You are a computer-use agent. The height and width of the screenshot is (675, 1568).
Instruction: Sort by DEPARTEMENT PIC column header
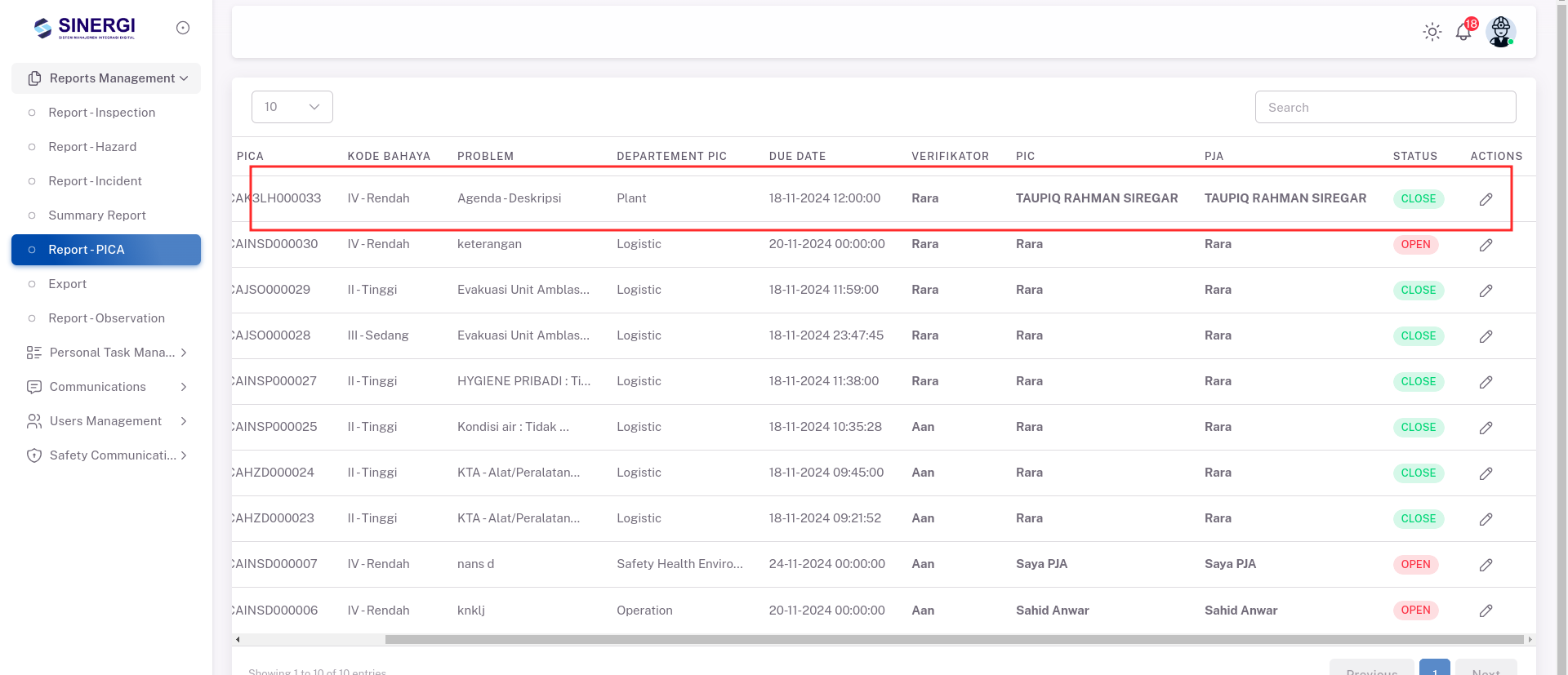tap(671, 156)
